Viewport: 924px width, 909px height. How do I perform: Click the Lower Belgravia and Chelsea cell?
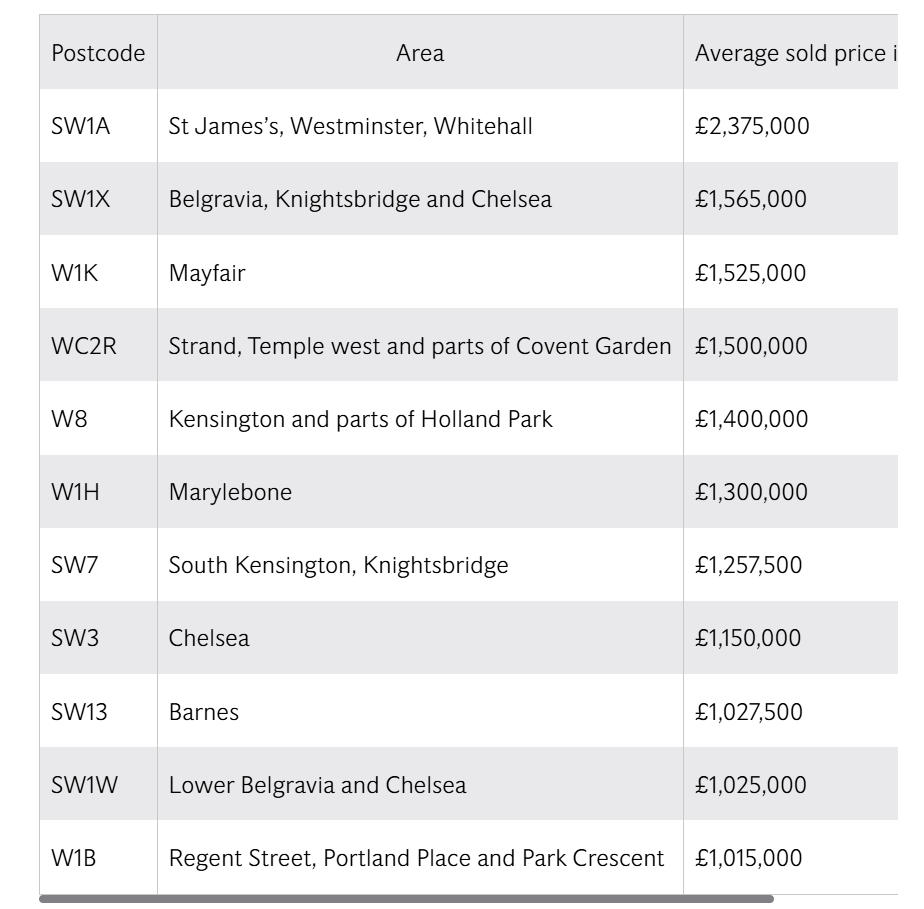317,785
